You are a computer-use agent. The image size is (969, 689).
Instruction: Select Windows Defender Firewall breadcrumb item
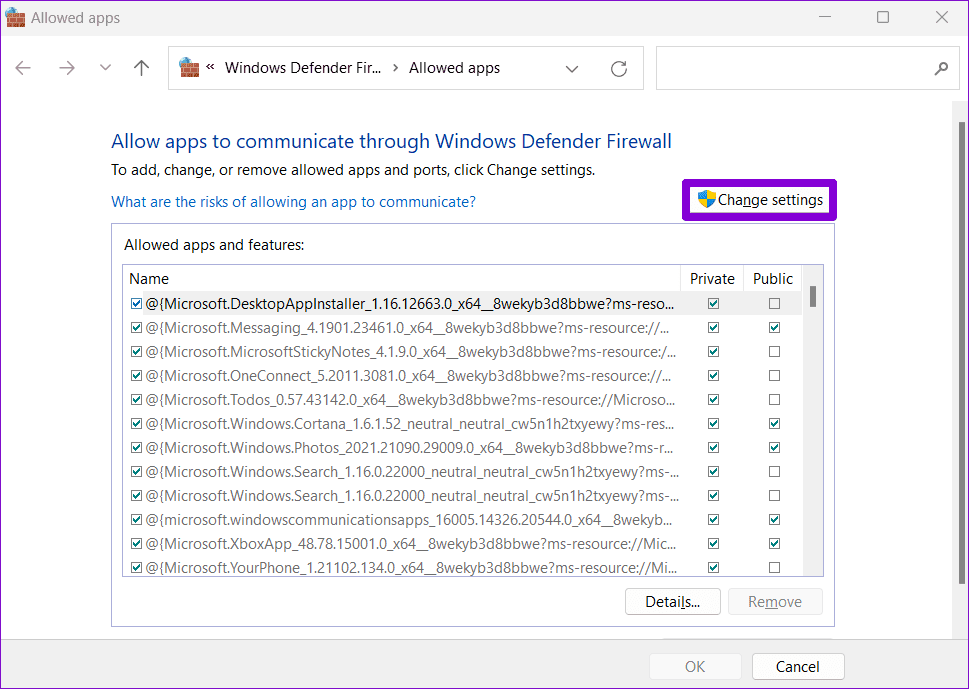click(x=303, y=68)
